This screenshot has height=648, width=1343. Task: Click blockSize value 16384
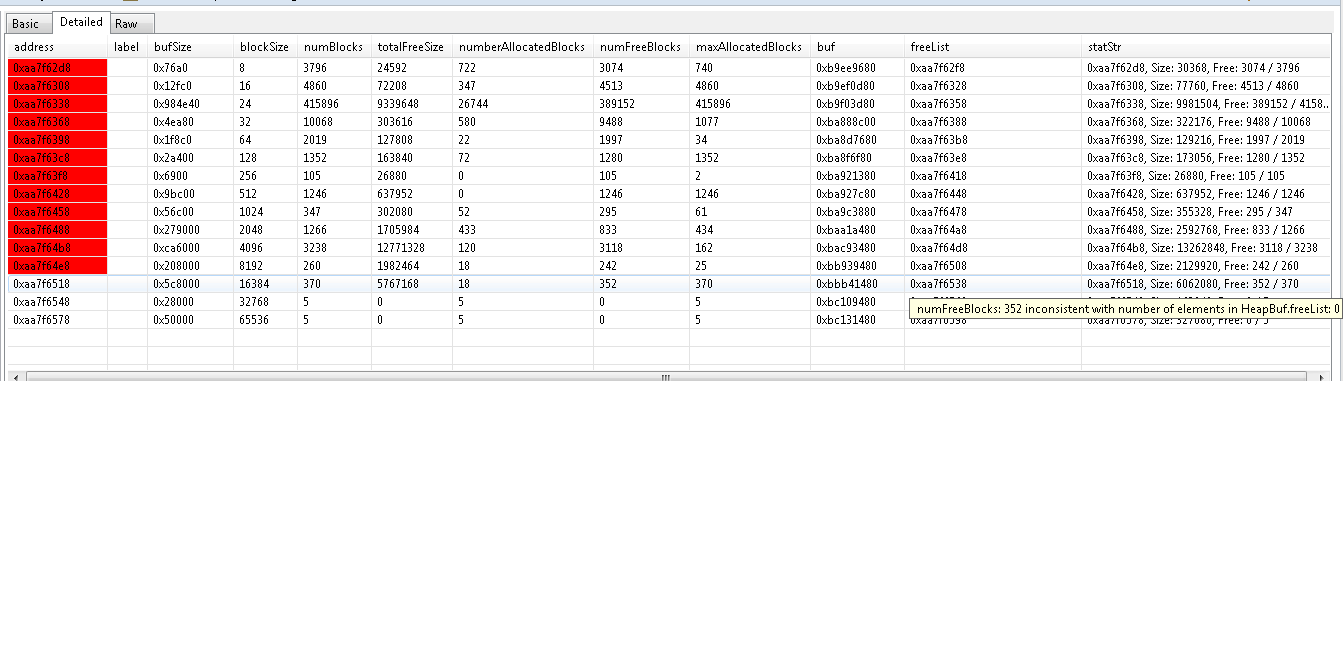(254, 284)
